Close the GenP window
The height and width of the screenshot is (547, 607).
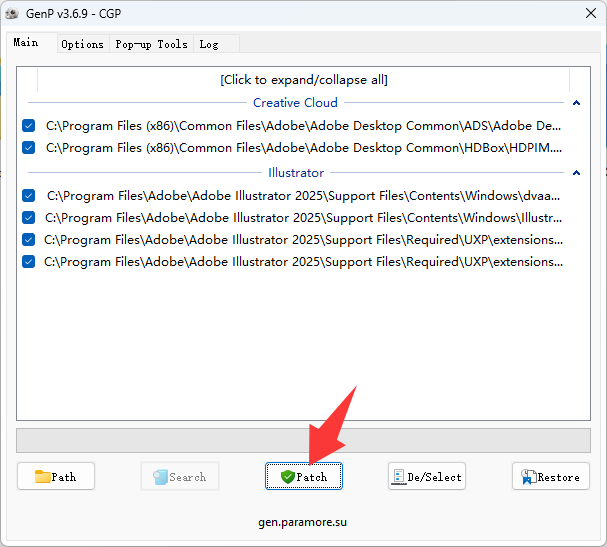[x=591, y=13]
